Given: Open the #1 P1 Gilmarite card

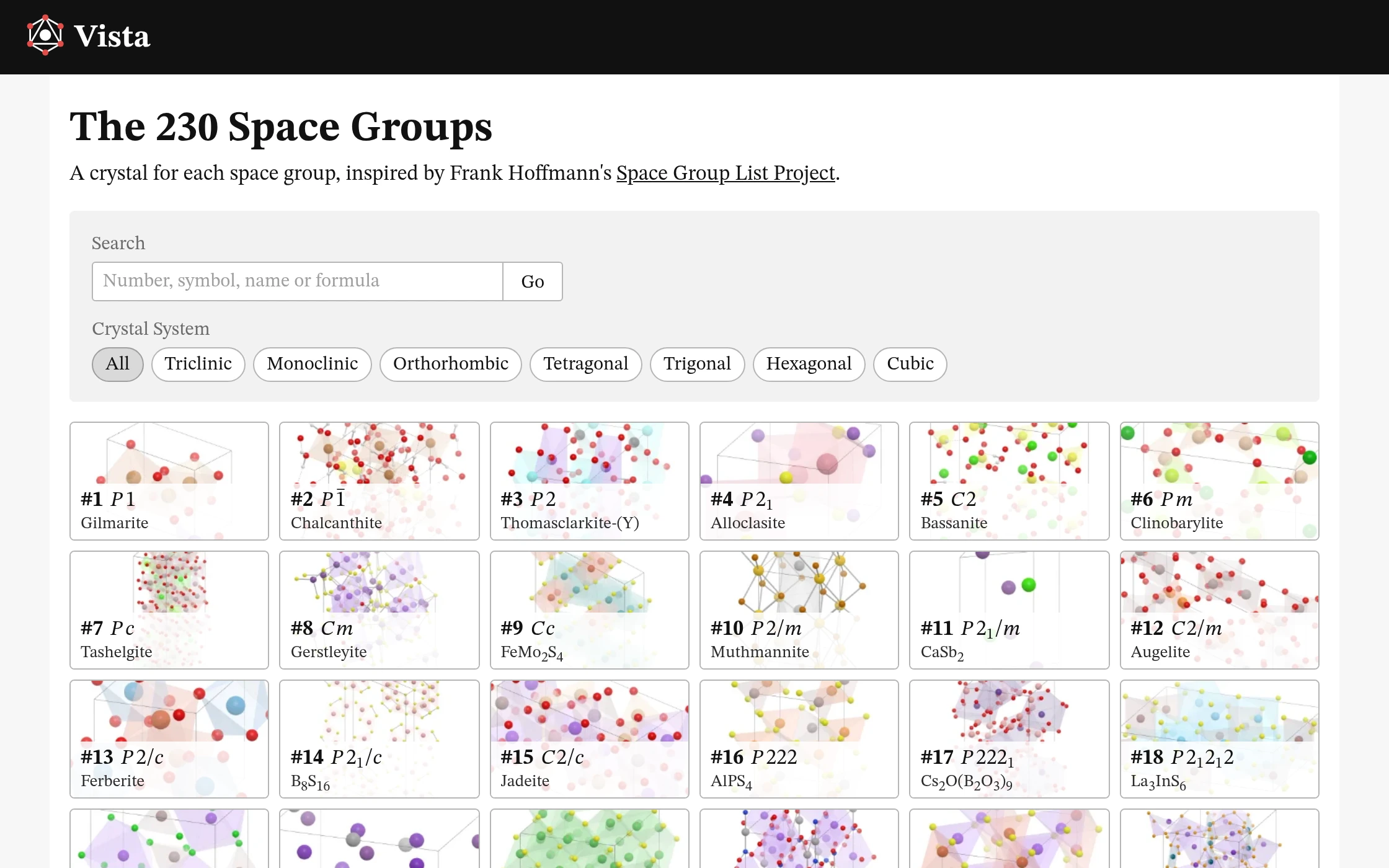Looking at the screenshot, I should (x=169, y=481).
